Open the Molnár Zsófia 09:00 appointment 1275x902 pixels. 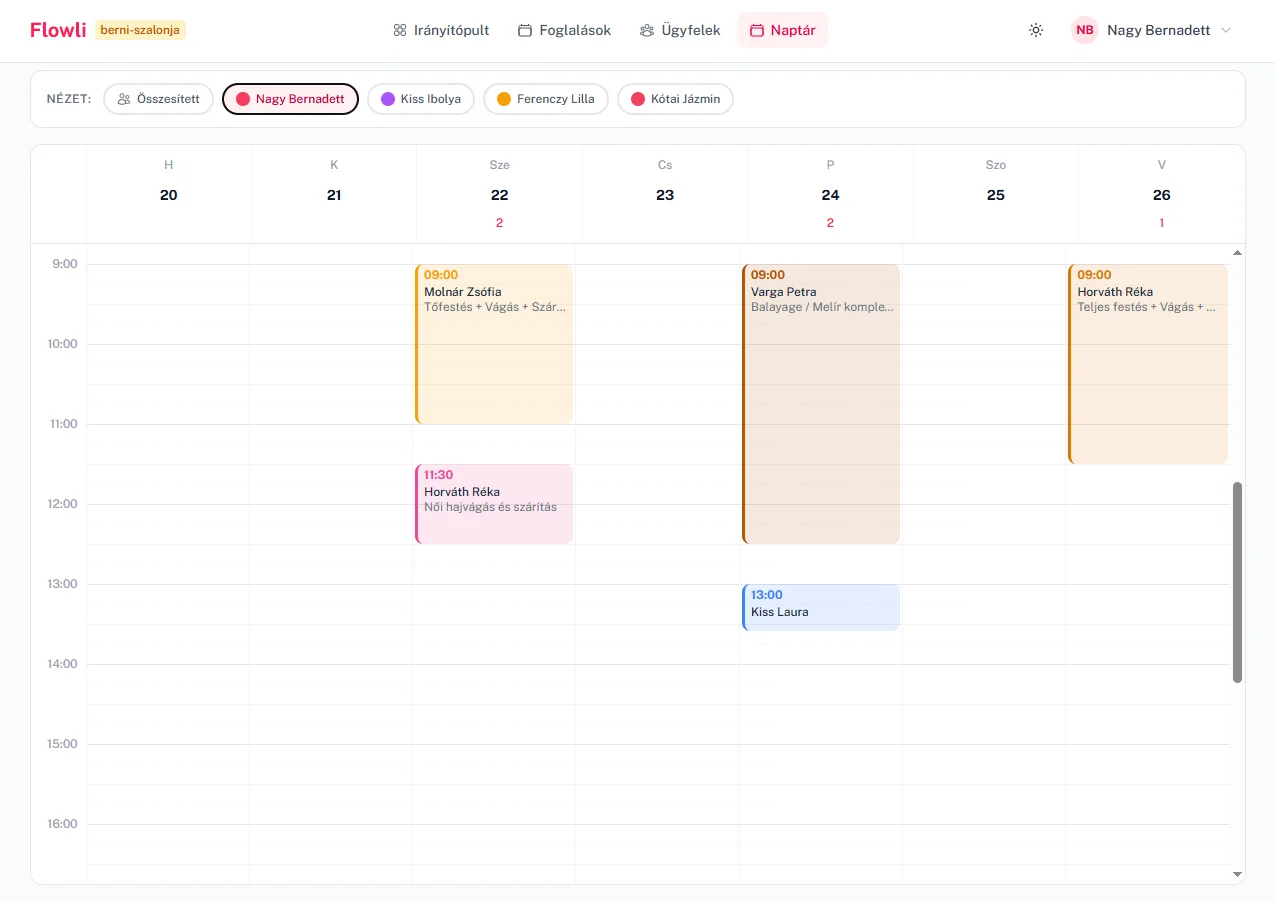click(x=494, y=344)
